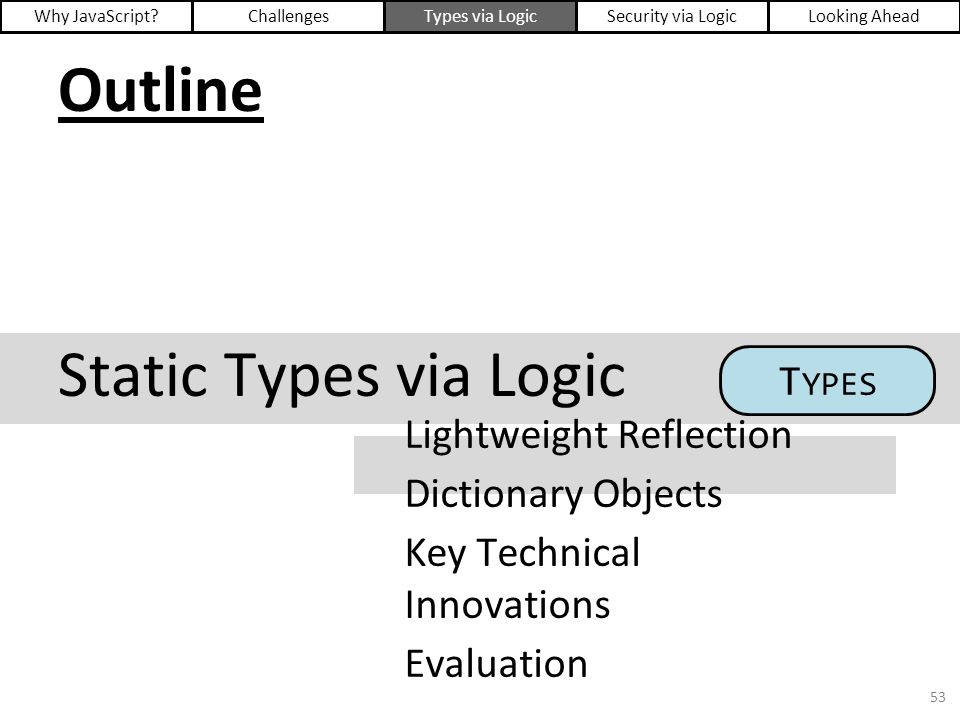
Task: Click the word Static in the banner
Action: [135, 375]
